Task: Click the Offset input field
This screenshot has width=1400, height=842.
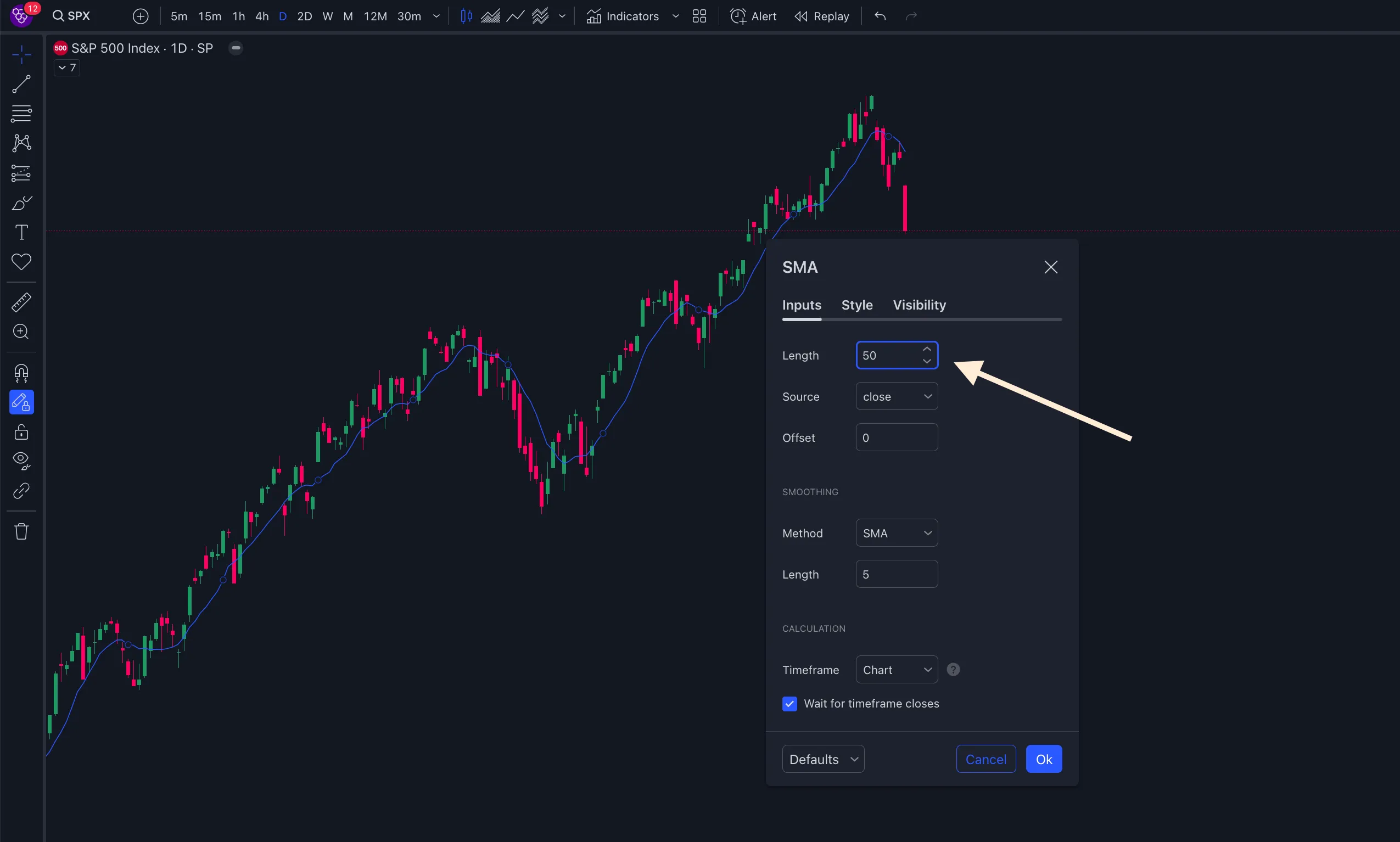Action: click(x=897, y=437)
